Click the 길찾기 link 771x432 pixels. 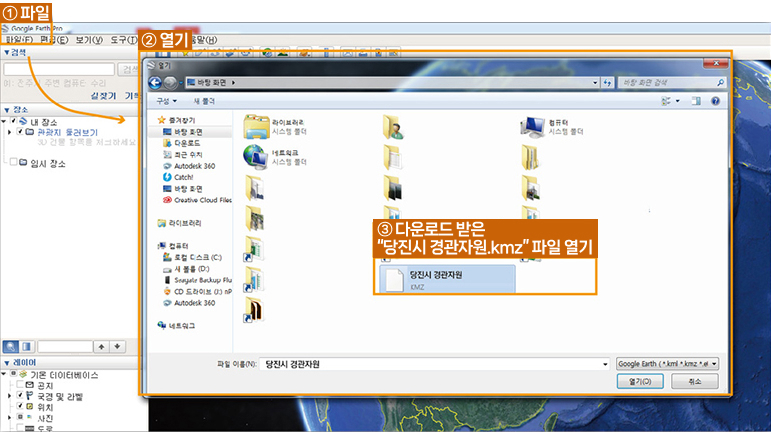103,96
